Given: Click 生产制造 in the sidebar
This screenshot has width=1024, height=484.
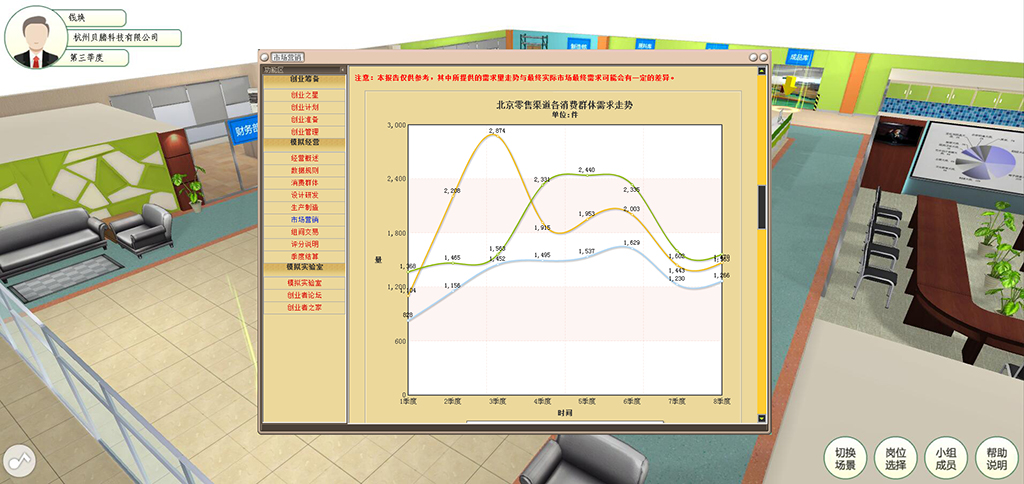Looking at the screenshot, I should coord(304,207).
